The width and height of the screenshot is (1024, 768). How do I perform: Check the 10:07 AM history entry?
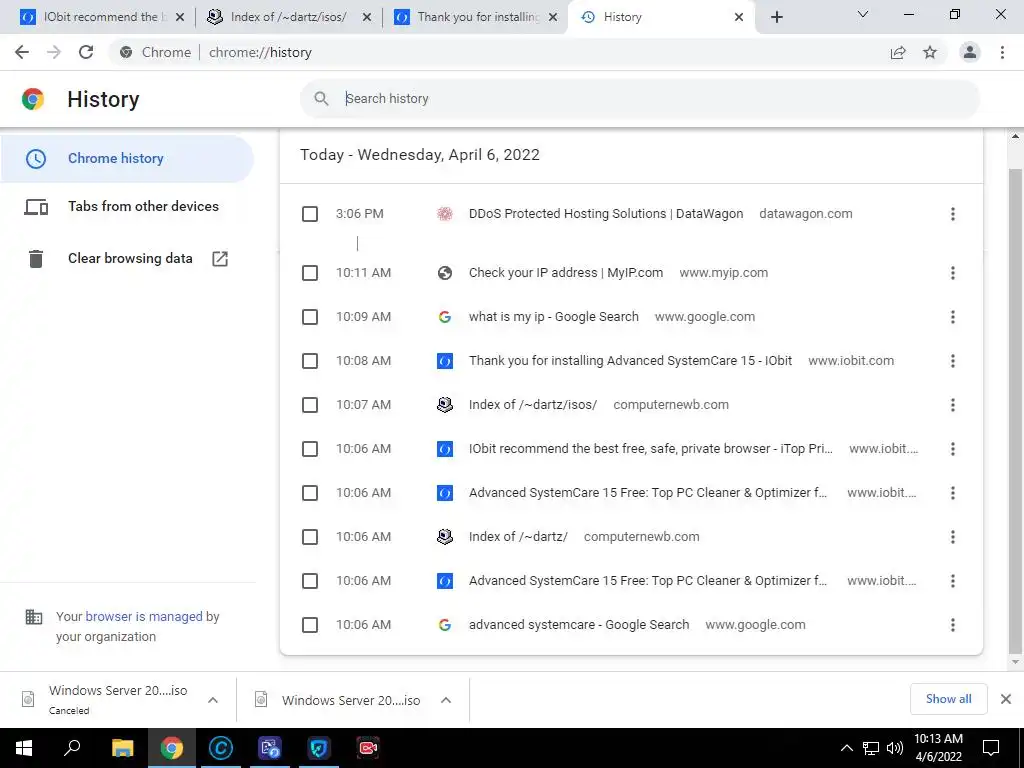pos(310,406)
